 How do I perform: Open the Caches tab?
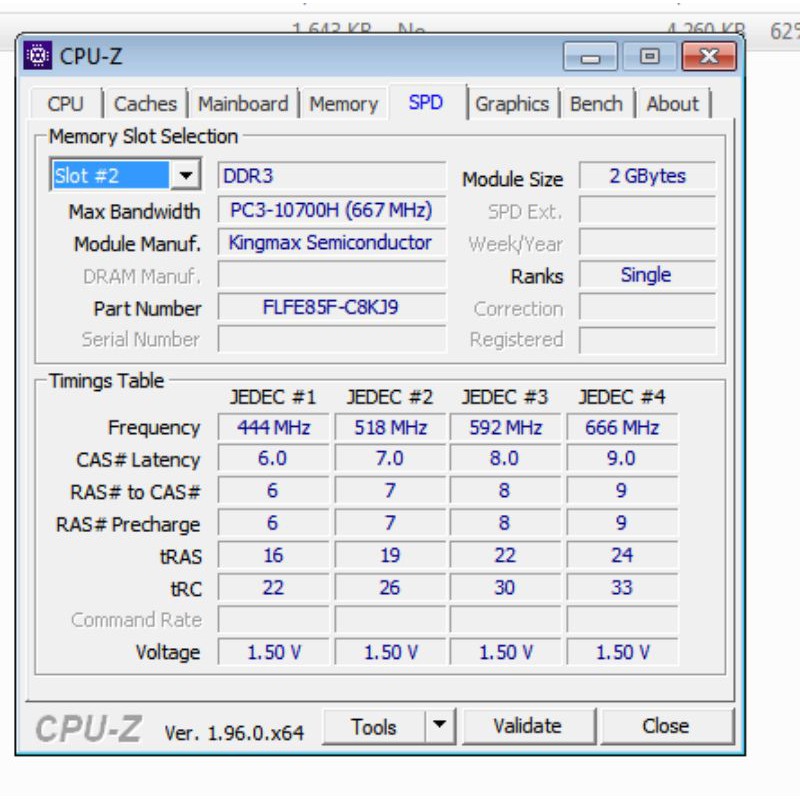(x=145, y=104)
